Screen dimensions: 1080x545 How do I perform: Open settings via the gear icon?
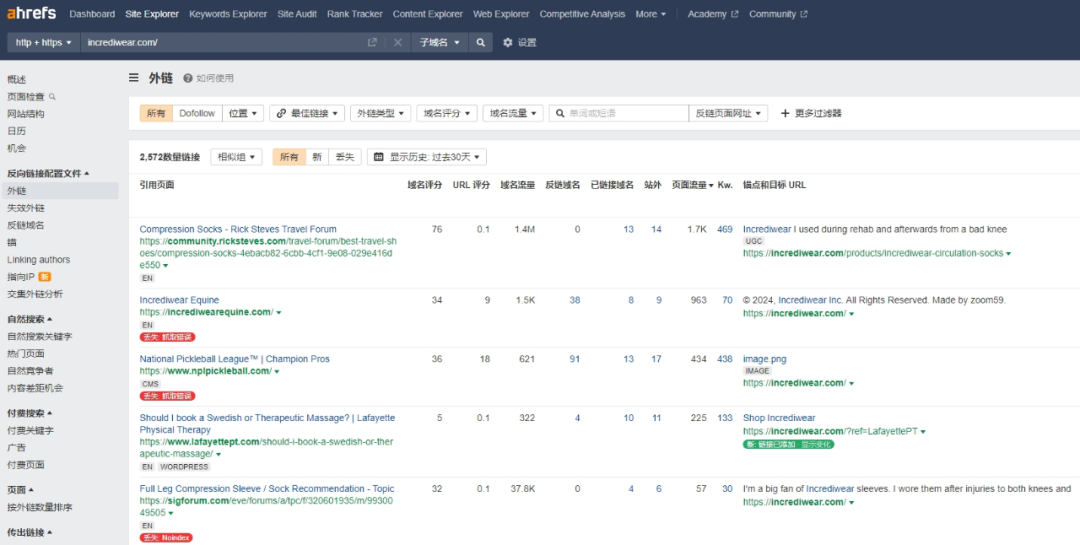(x=508, y=43)
